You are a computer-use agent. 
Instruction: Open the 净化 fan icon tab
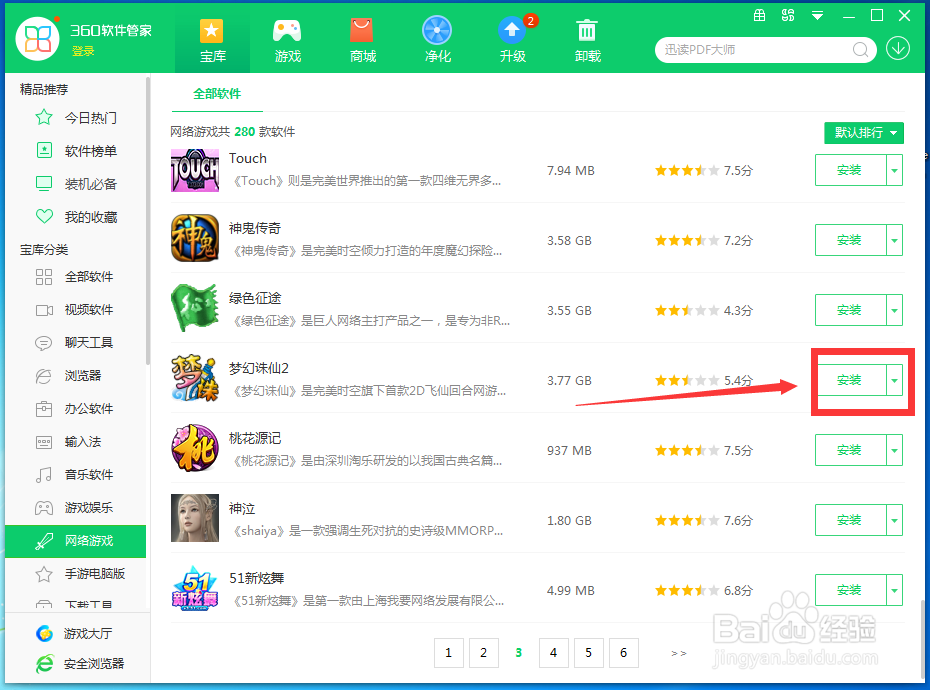(438, 40)
